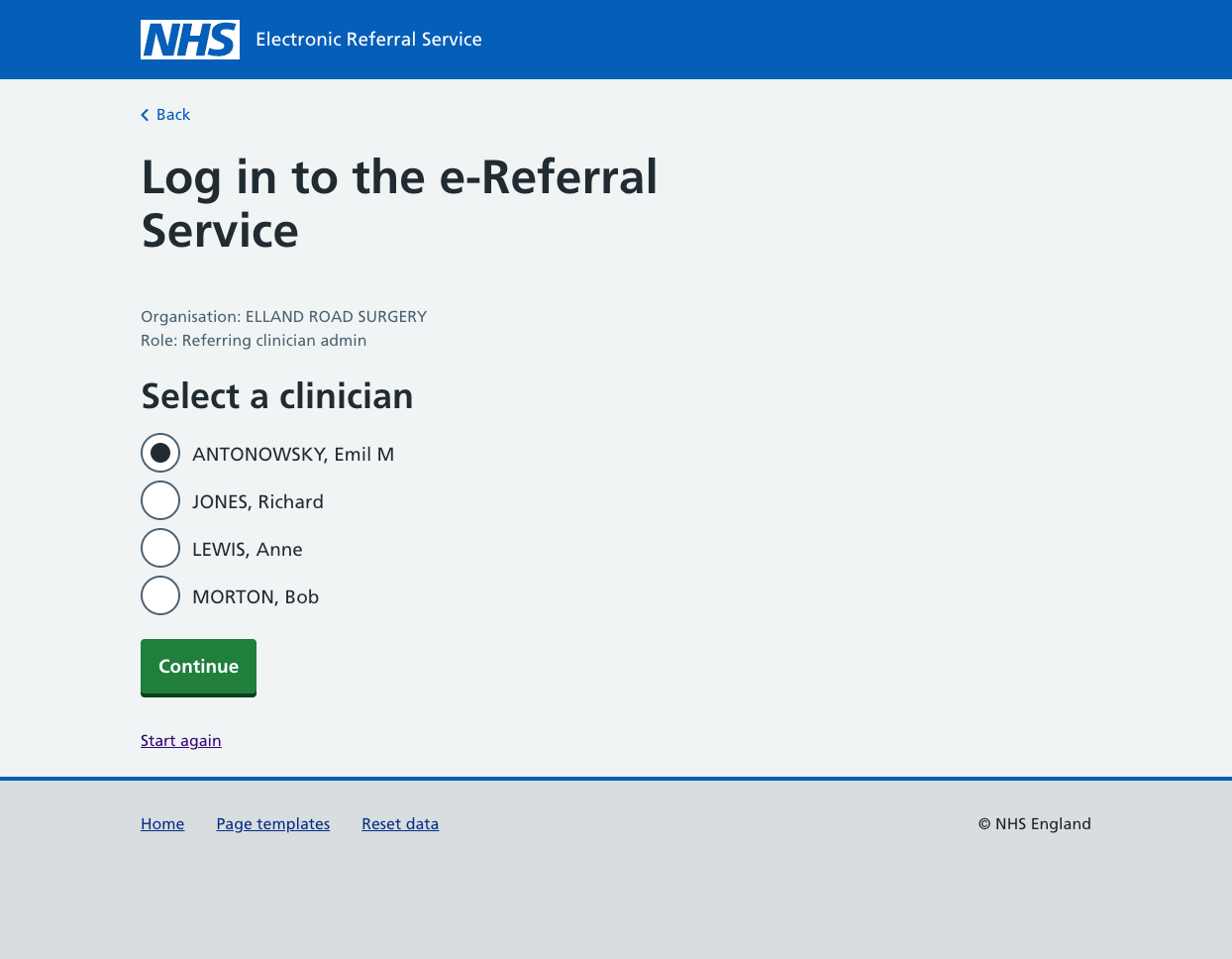Viewport: 1232px width, 959px height.
Task: Click the Electronic Referral Service header title
Action: click(368, 40)
